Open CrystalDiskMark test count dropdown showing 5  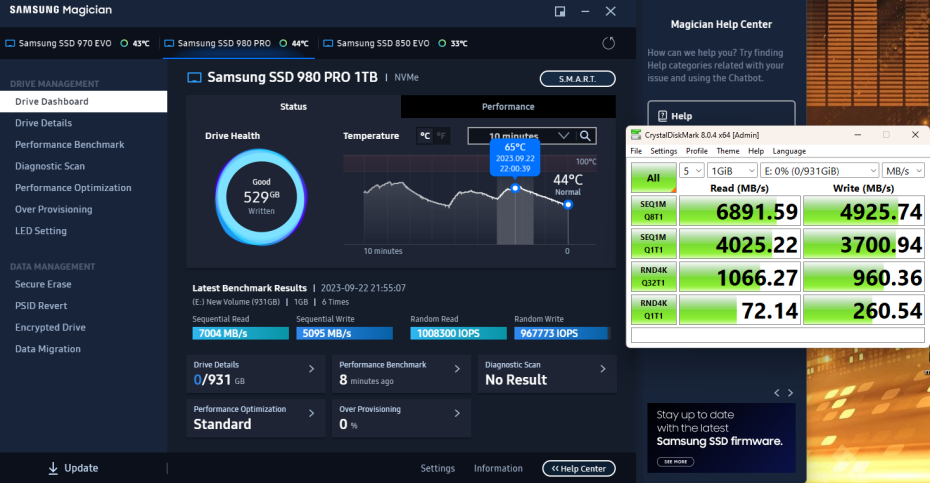tap(691, 171)
